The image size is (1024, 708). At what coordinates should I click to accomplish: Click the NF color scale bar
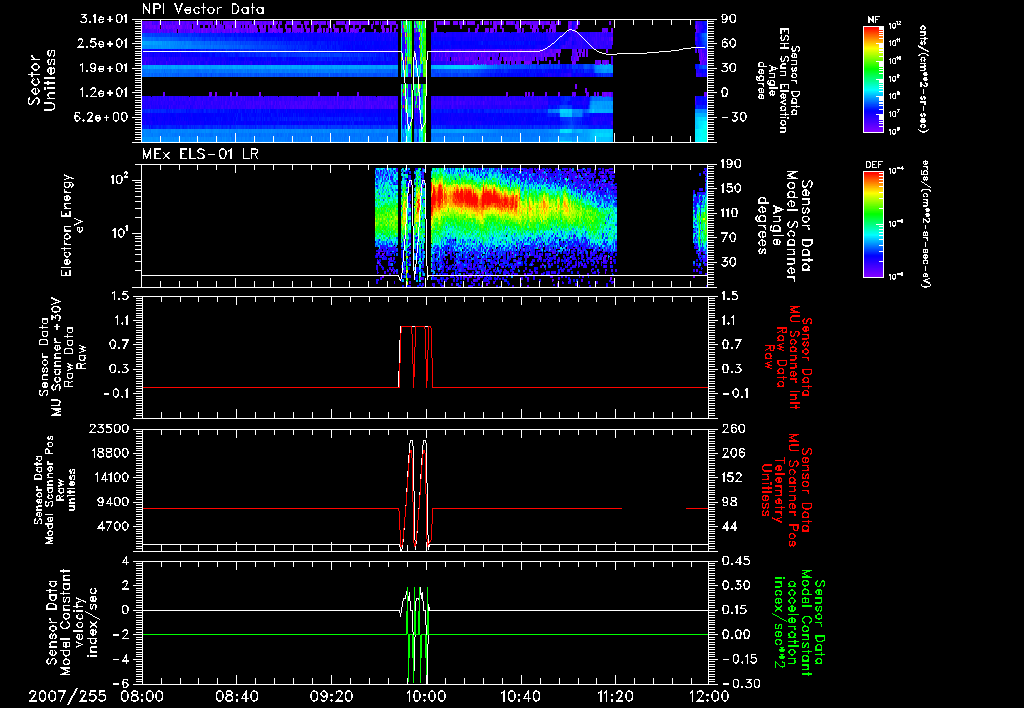pyautogui.click(x=873, y=78)
